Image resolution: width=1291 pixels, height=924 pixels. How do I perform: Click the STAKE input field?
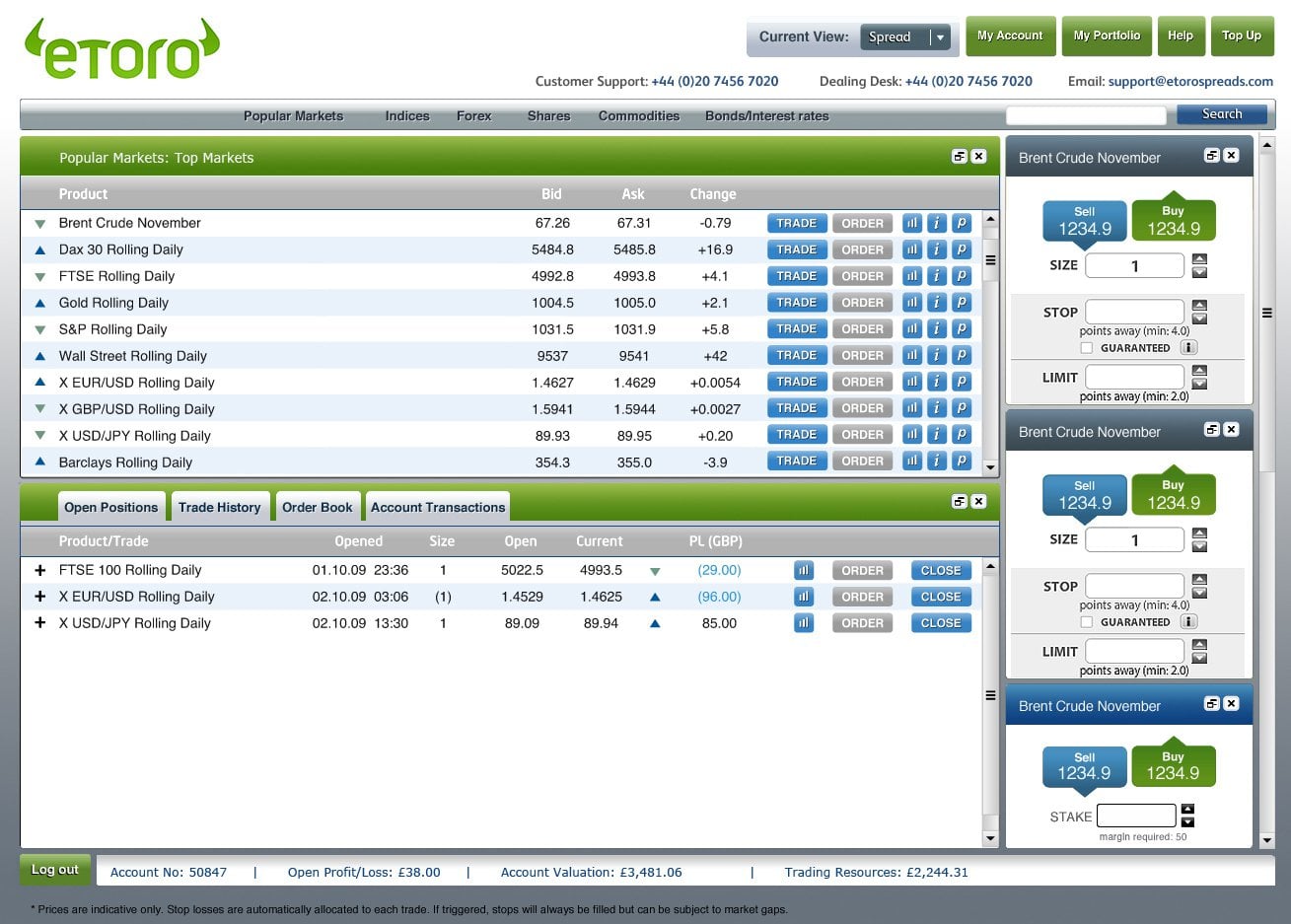[x=1136, y=816]
